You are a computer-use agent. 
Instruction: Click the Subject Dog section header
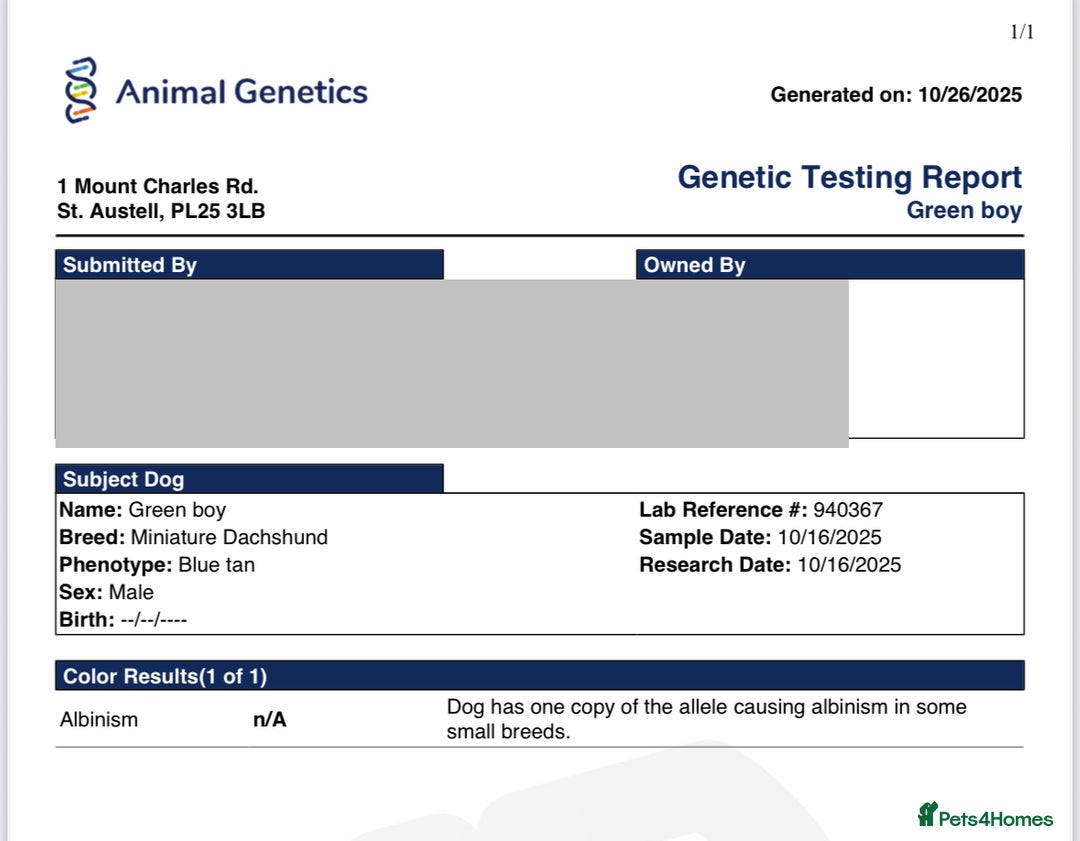(123, 479)
